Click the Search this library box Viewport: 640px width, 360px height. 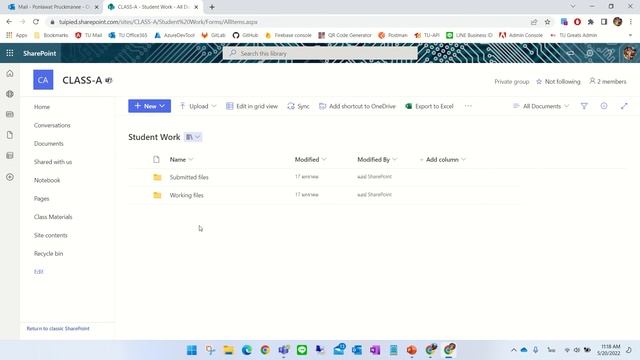click(320, 53)
